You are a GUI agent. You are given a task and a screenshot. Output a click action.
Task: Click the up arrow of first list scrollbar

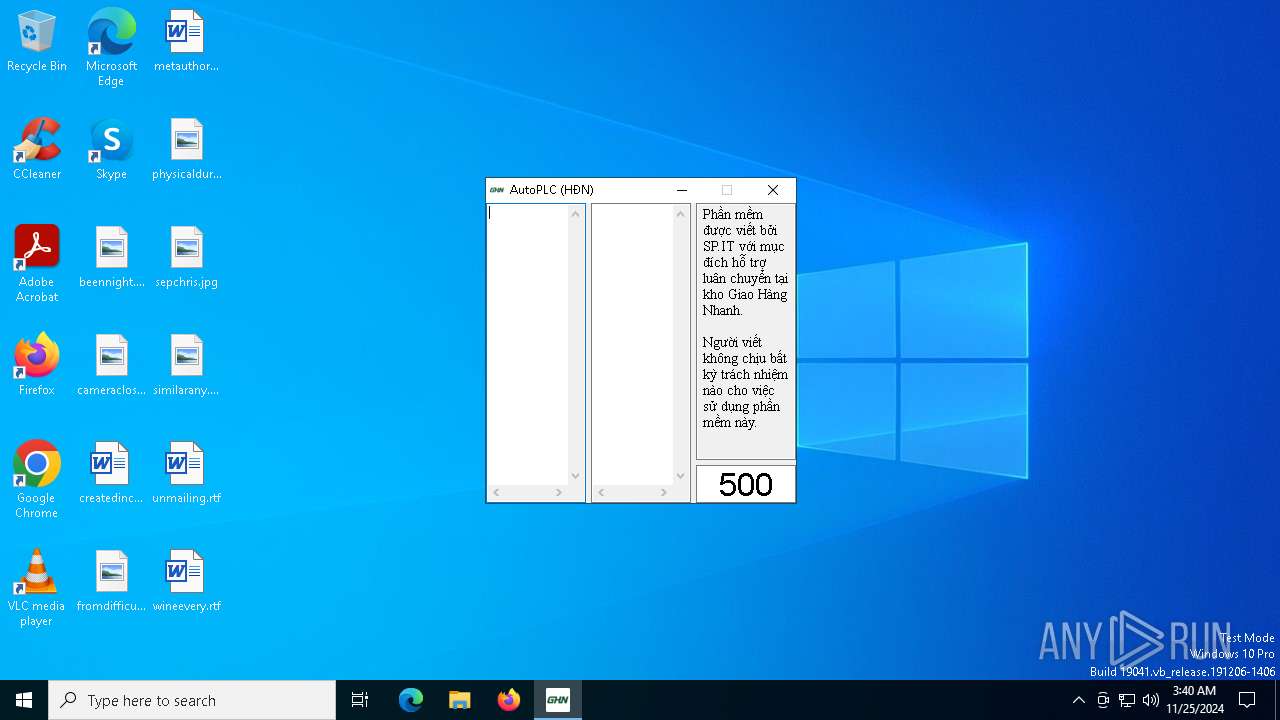[x=576, y=213]
